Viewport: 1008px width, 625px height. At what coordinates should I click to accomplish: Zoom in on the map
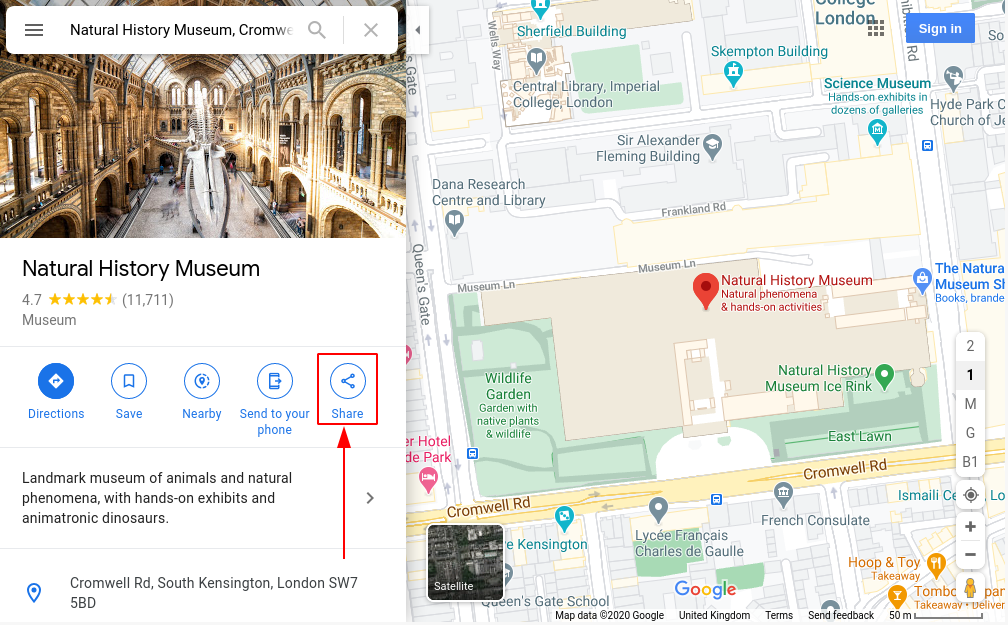coord(971,527)
